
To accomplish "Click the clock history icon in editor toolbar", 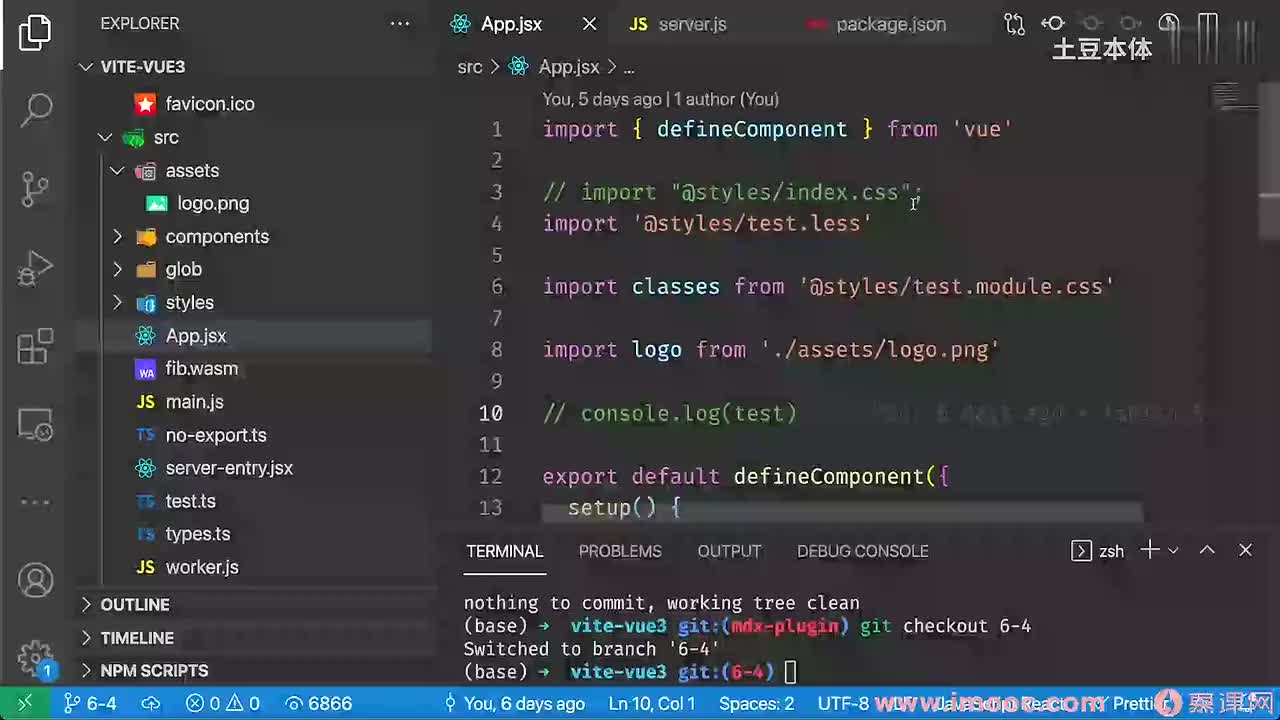I will tap(1168, 24).
